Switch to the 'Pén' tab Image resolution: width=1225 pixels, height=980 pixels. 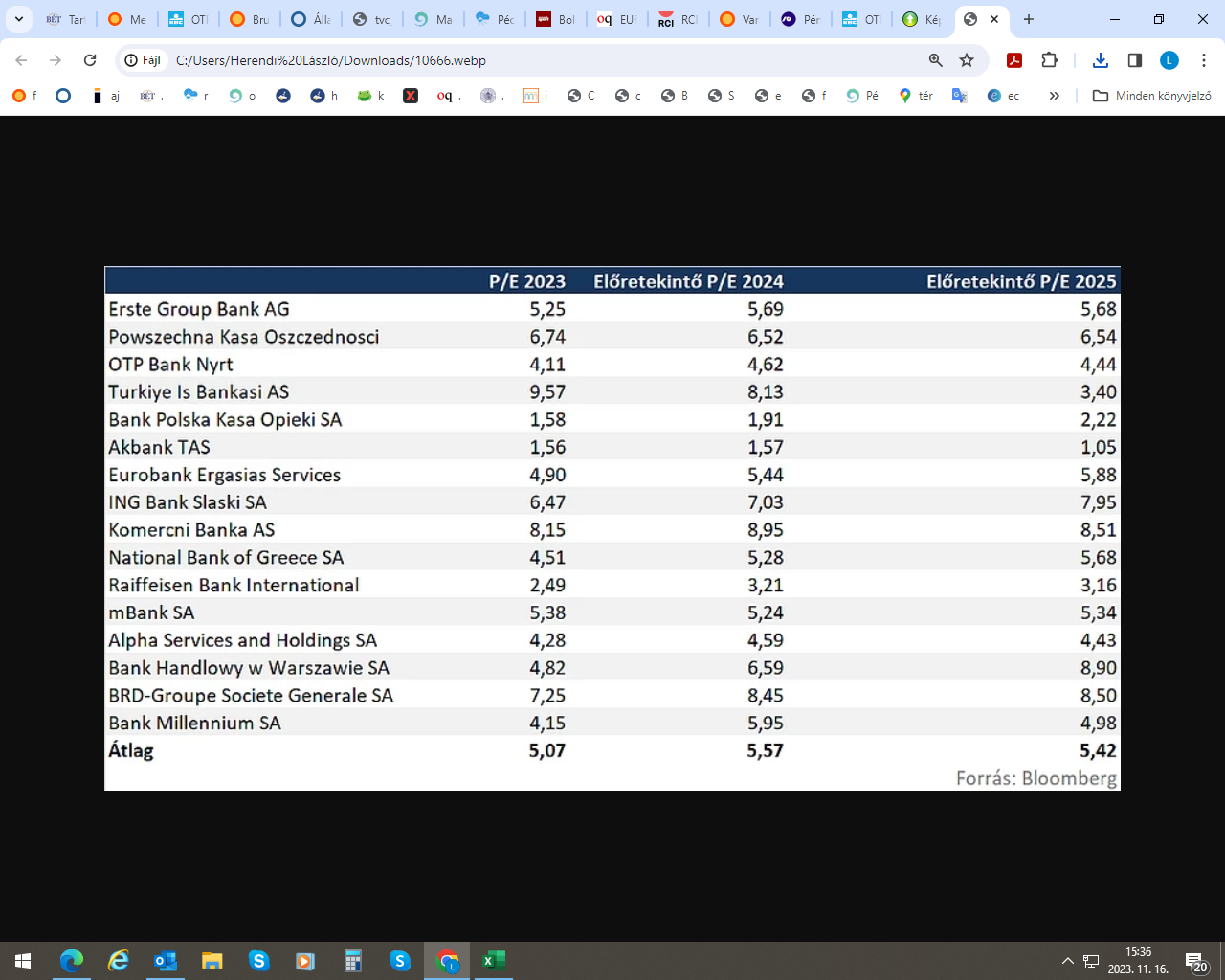click(800, 19)
